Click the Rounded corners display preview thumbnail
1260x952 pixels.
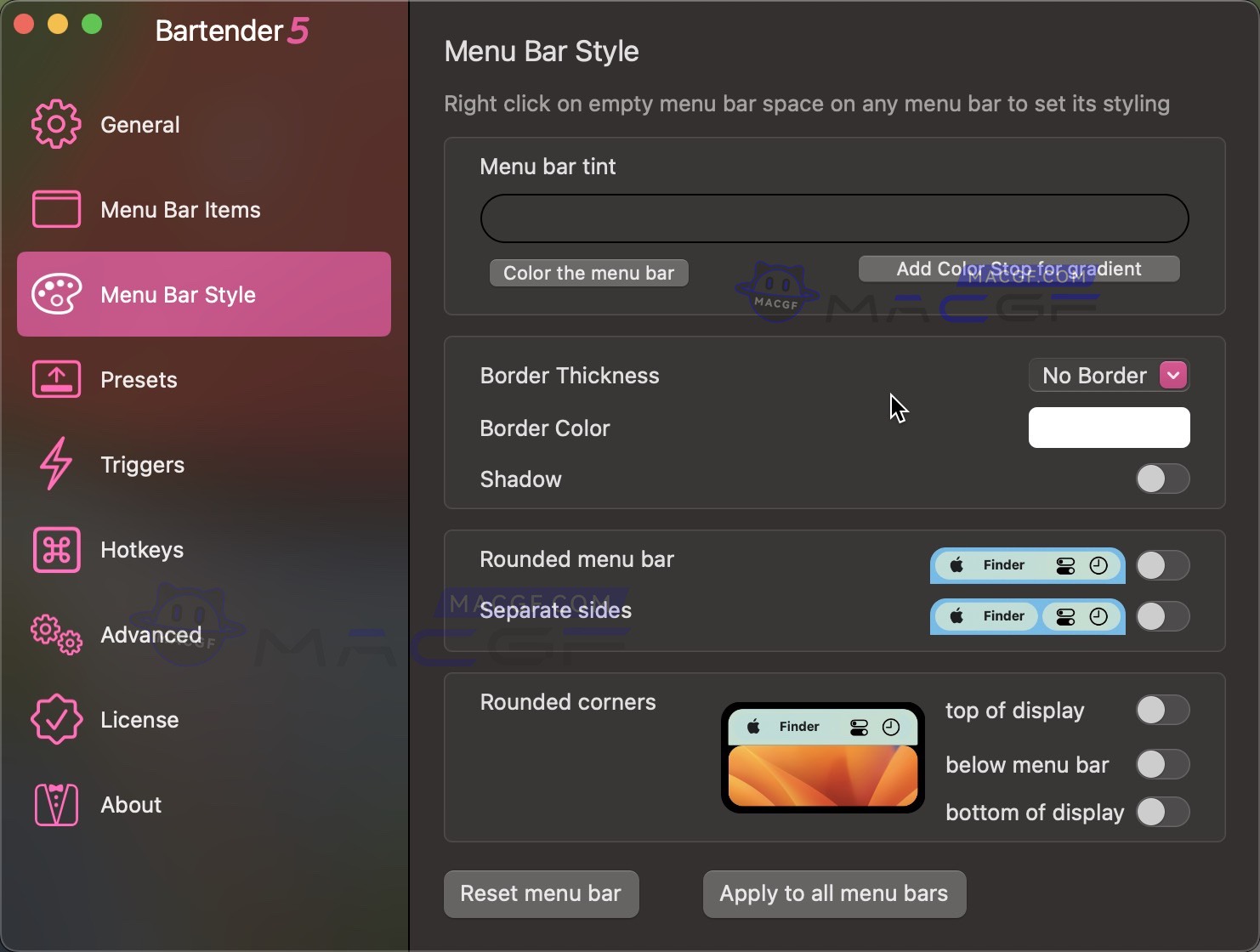tap(822, 757)
